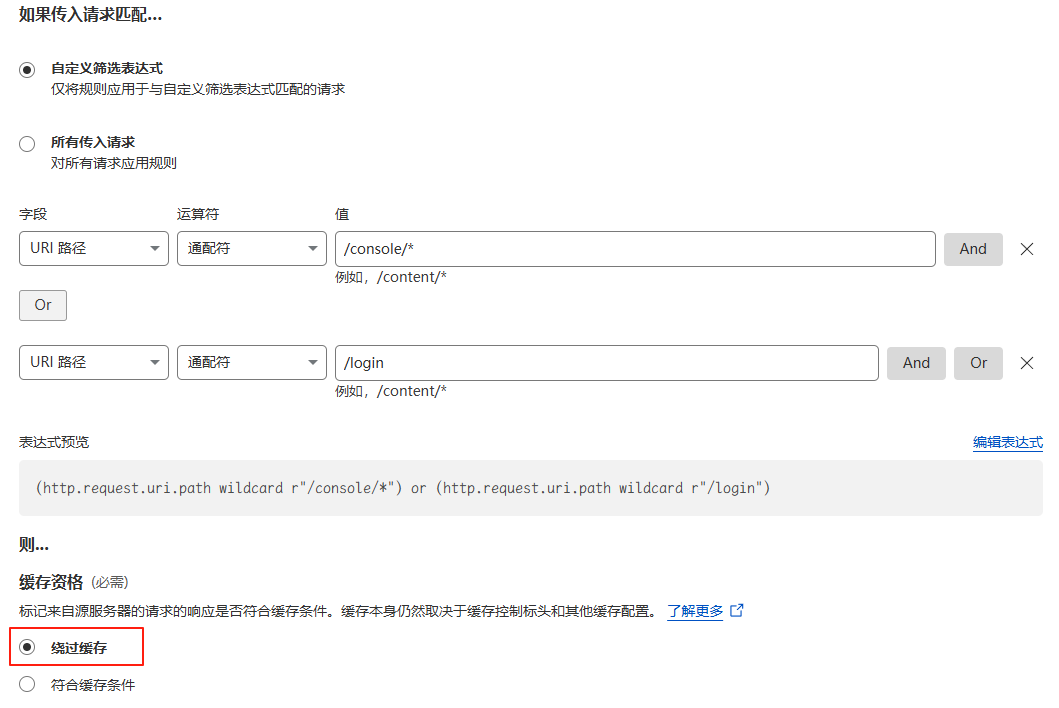The width and height of the screenshot is (1059, 708).
Task: Open the URI 路径 field dropdown in first row
Action: pos(94,249)
